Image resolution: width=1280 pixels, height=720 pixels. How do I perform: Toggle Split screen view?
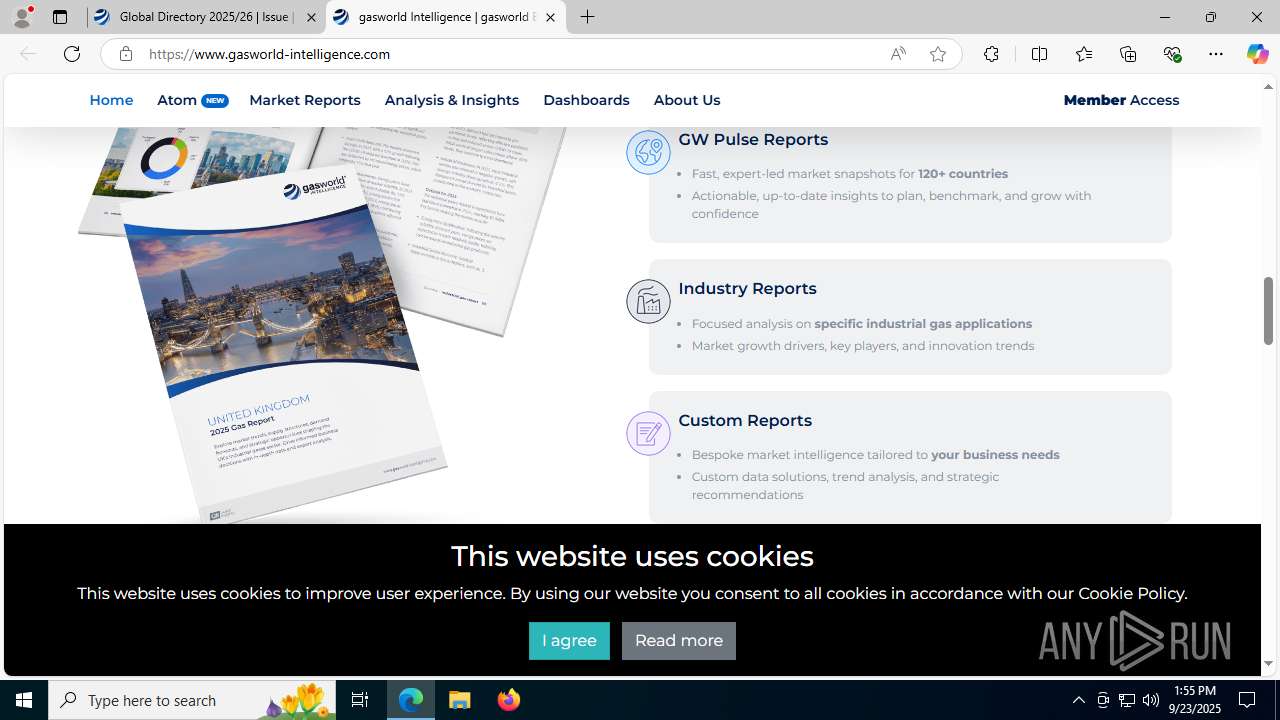tap(1039, 54)
